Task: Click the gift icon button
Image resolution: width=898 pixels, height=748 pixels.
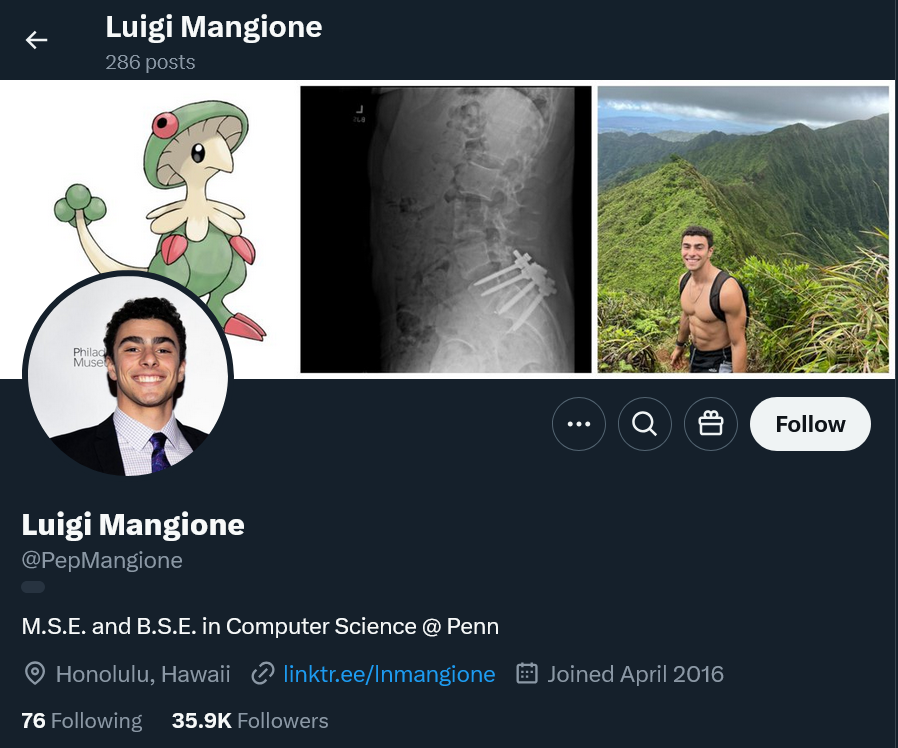Action: point(711,424)
